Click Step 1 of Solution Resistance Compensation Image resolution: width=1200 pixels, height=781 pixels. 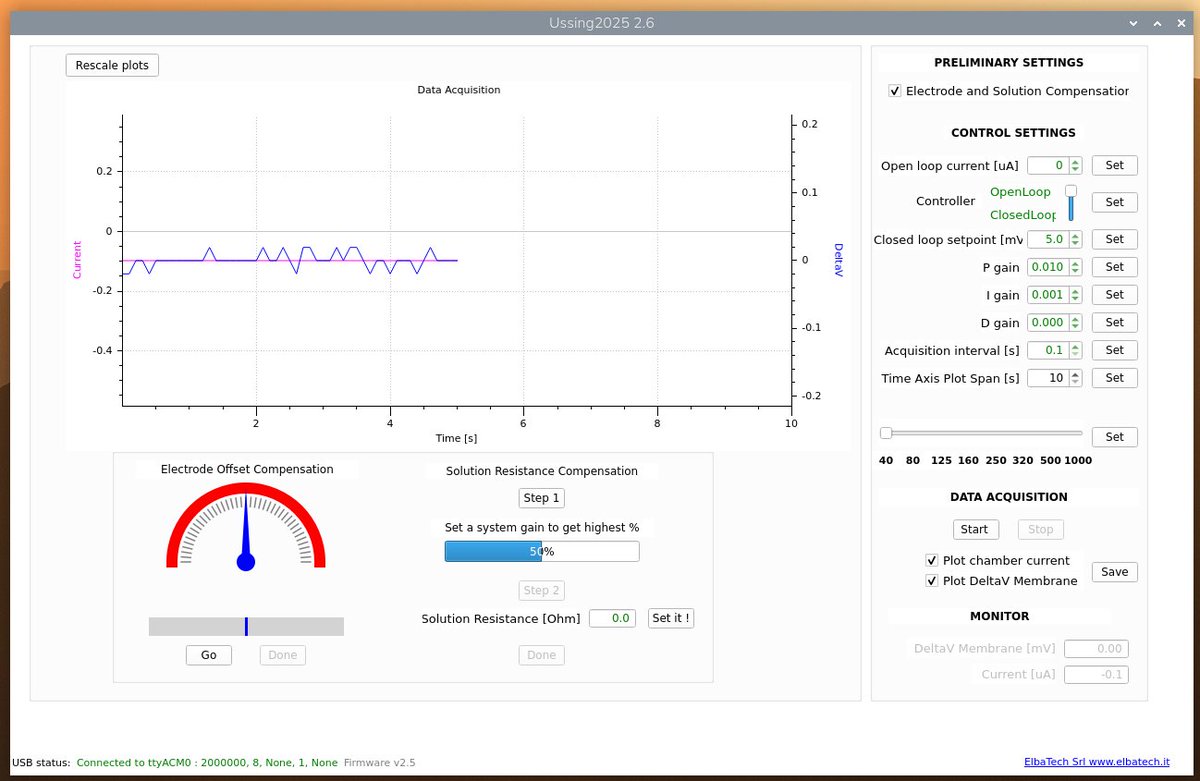pyautogui.click(x=542, y=498)
